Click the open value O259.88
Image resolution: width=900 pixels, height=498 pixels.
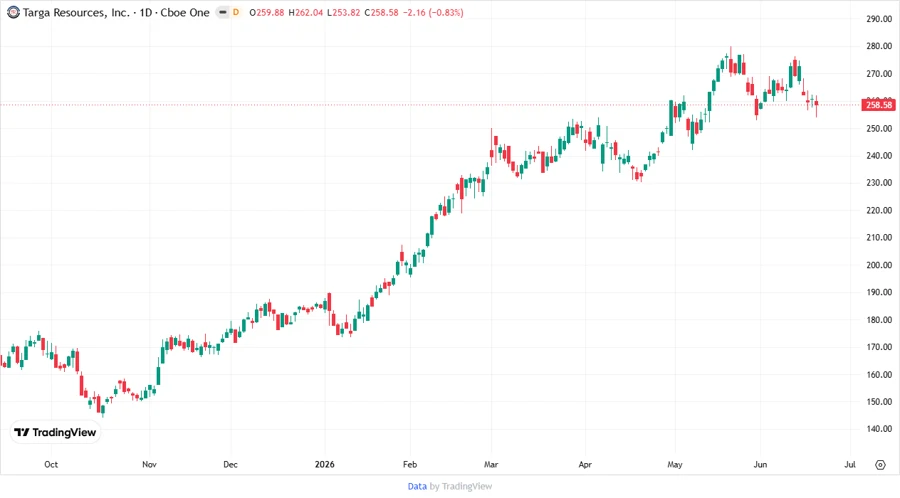[266, 12]
